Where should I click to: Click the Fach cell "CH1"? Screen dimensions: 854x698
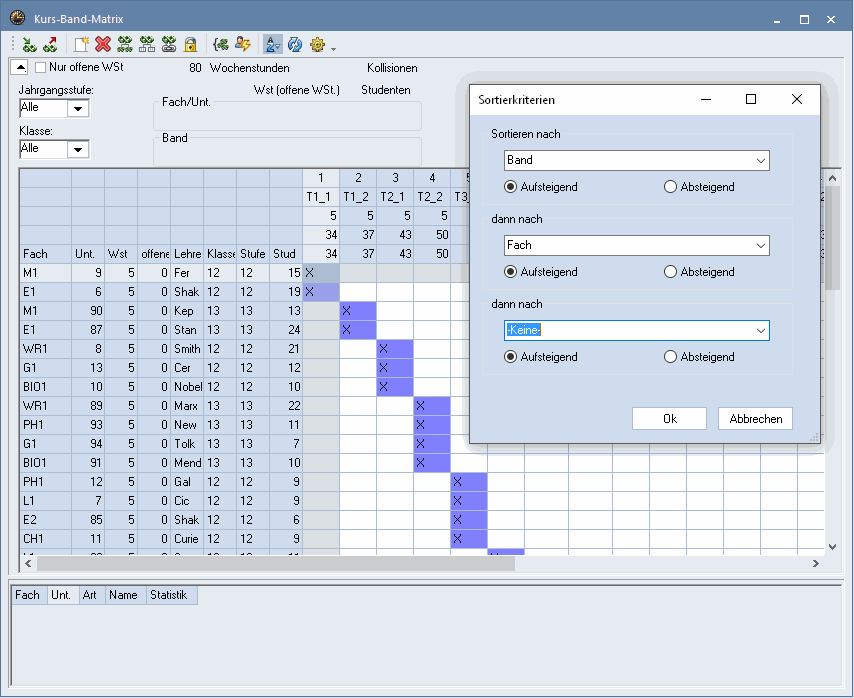(x=46, y=539)
